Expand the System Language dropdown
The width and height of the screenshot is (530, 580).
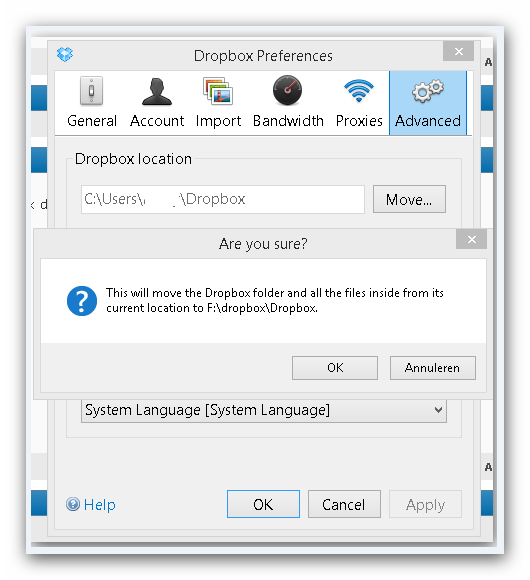264,411
